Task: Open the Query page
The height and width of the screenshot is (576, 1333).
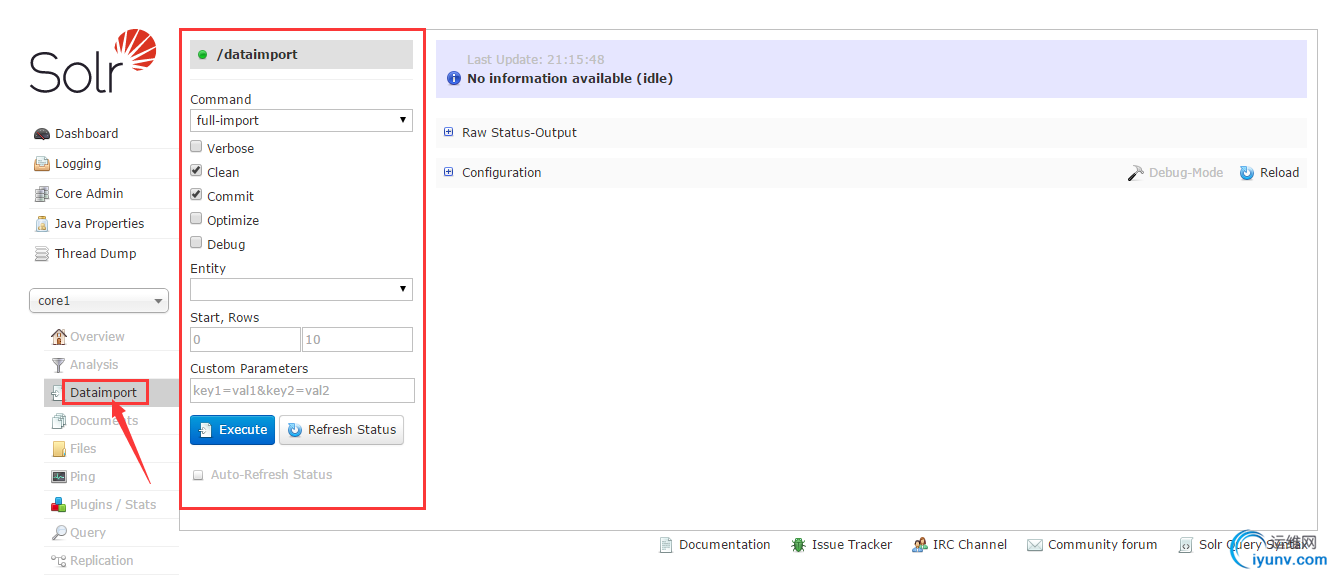Action: point(88,533)
